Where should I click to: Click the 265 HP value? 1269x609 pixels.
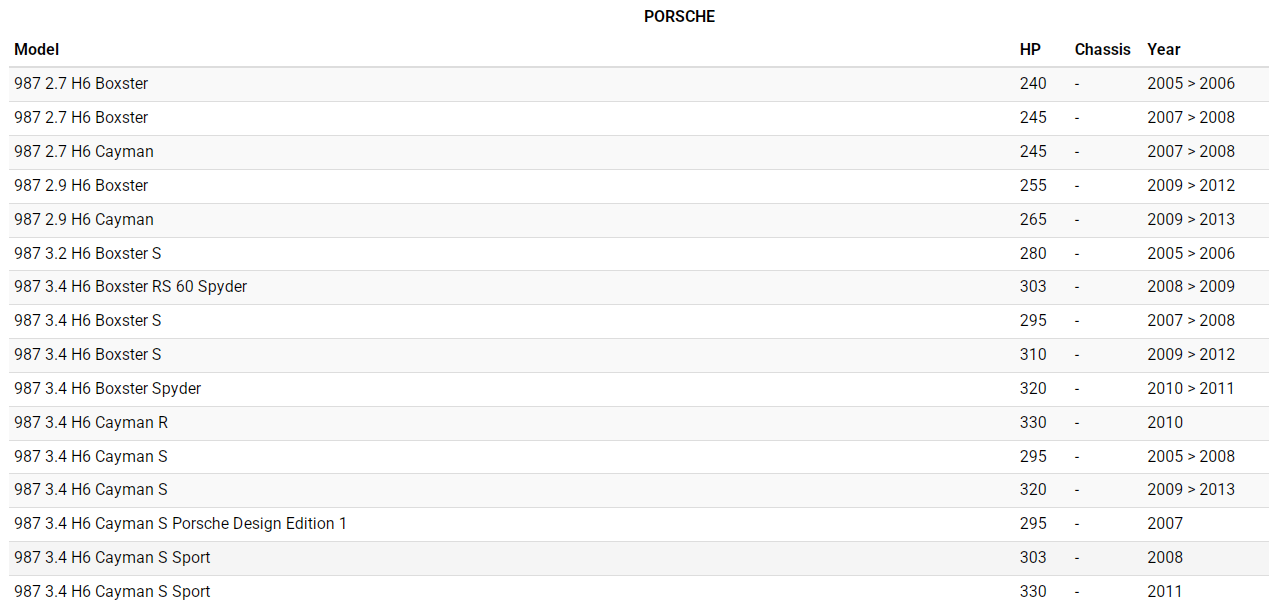point(1033,220)
